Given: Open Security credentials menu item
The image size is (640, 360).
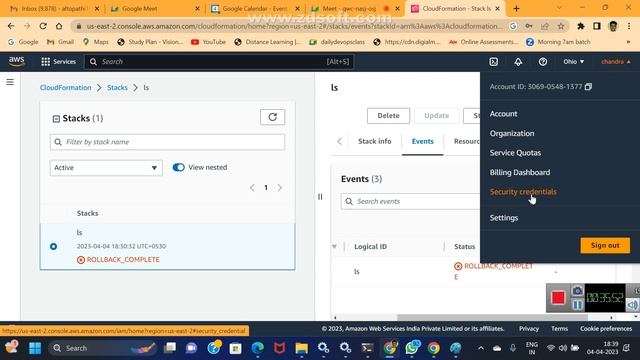Looking at the screenshot, I should (x=523, y=192).
